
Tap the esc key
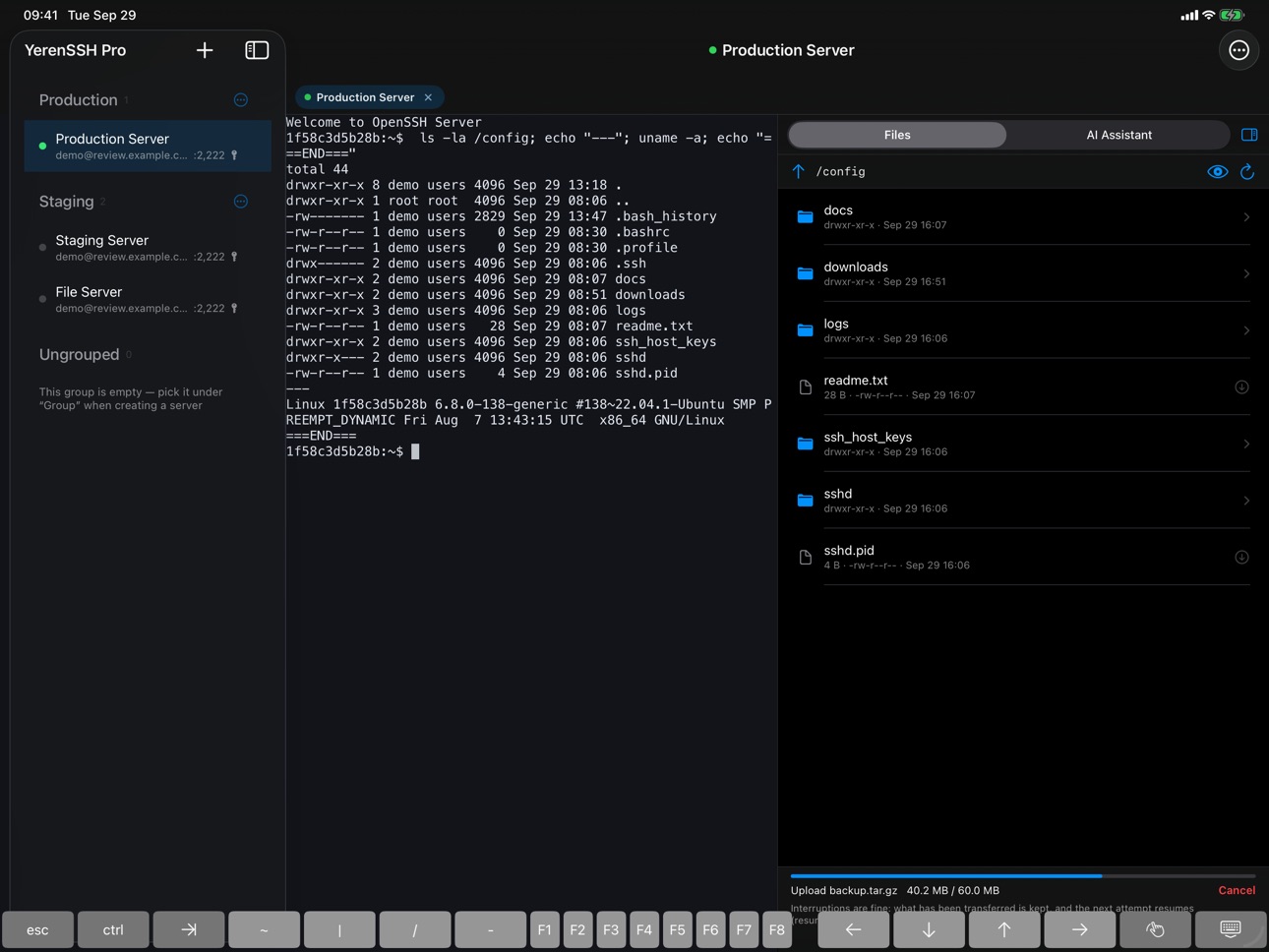tap(37, 929)
